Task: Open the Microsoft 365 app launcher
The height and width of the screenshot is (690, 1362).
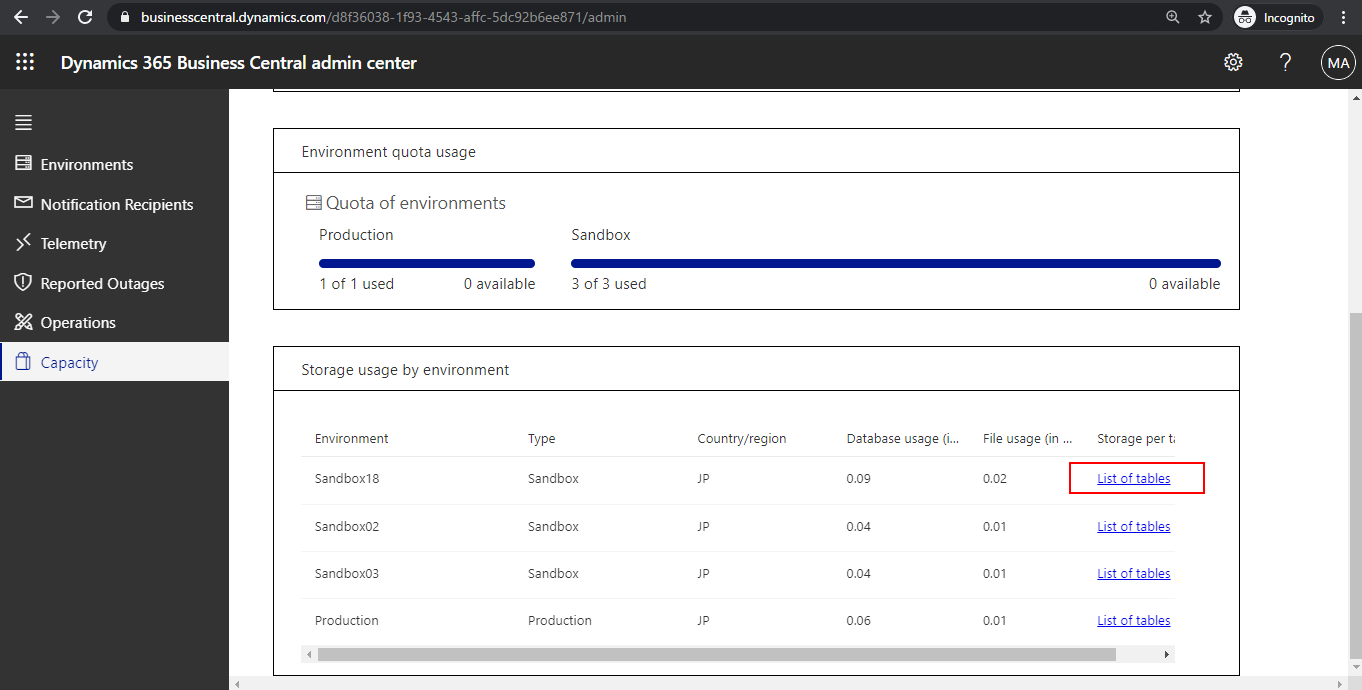Action: click(x=25, y=62)
